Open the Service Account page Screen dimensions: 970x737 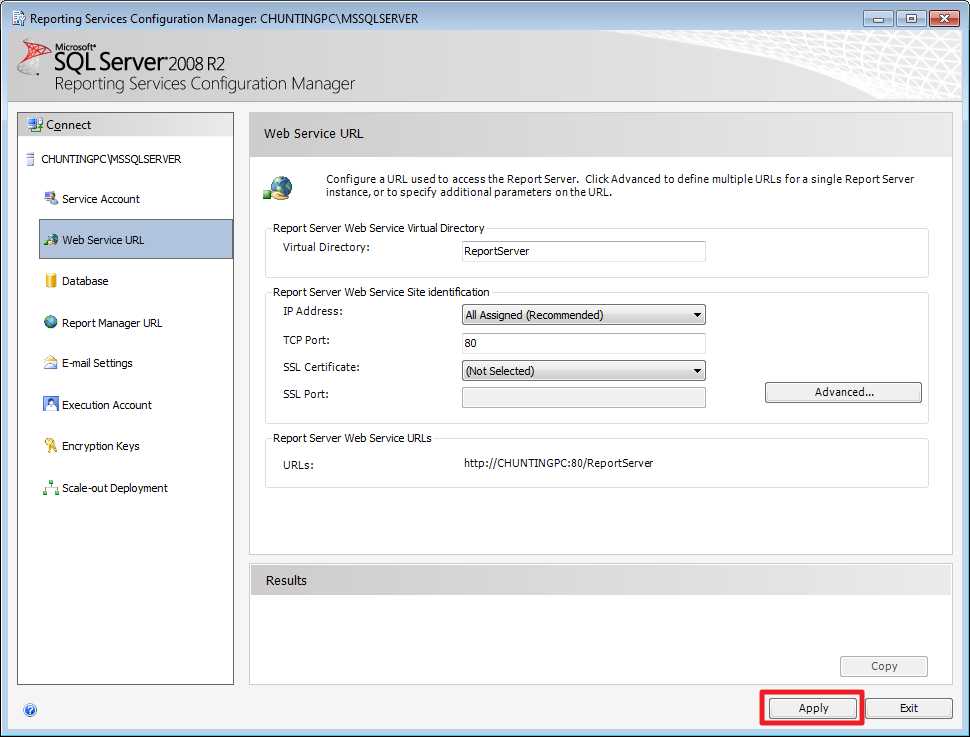tap(101, 199)
